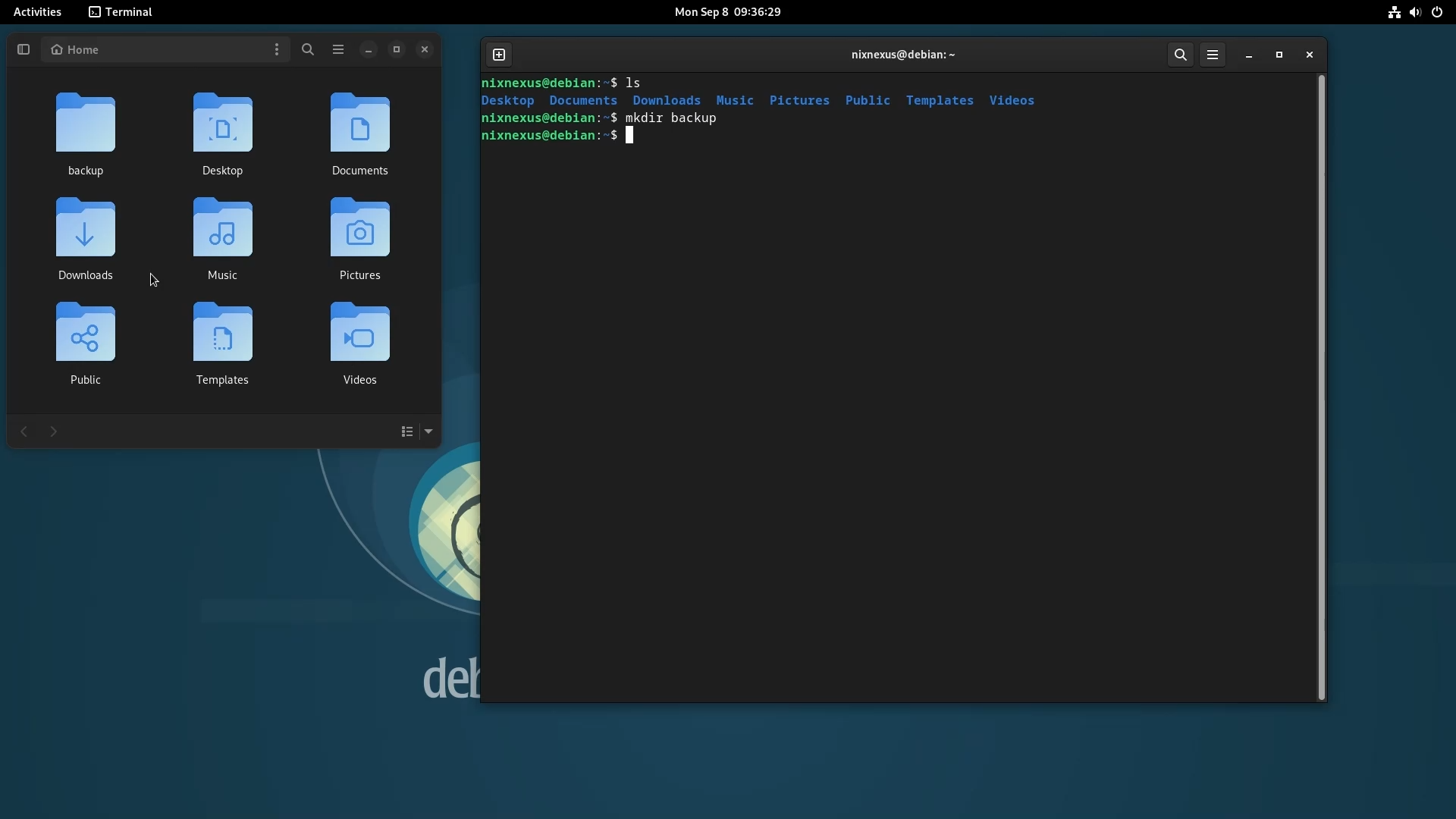Toggle the volume icon in system tray

tap(1416, 12)
